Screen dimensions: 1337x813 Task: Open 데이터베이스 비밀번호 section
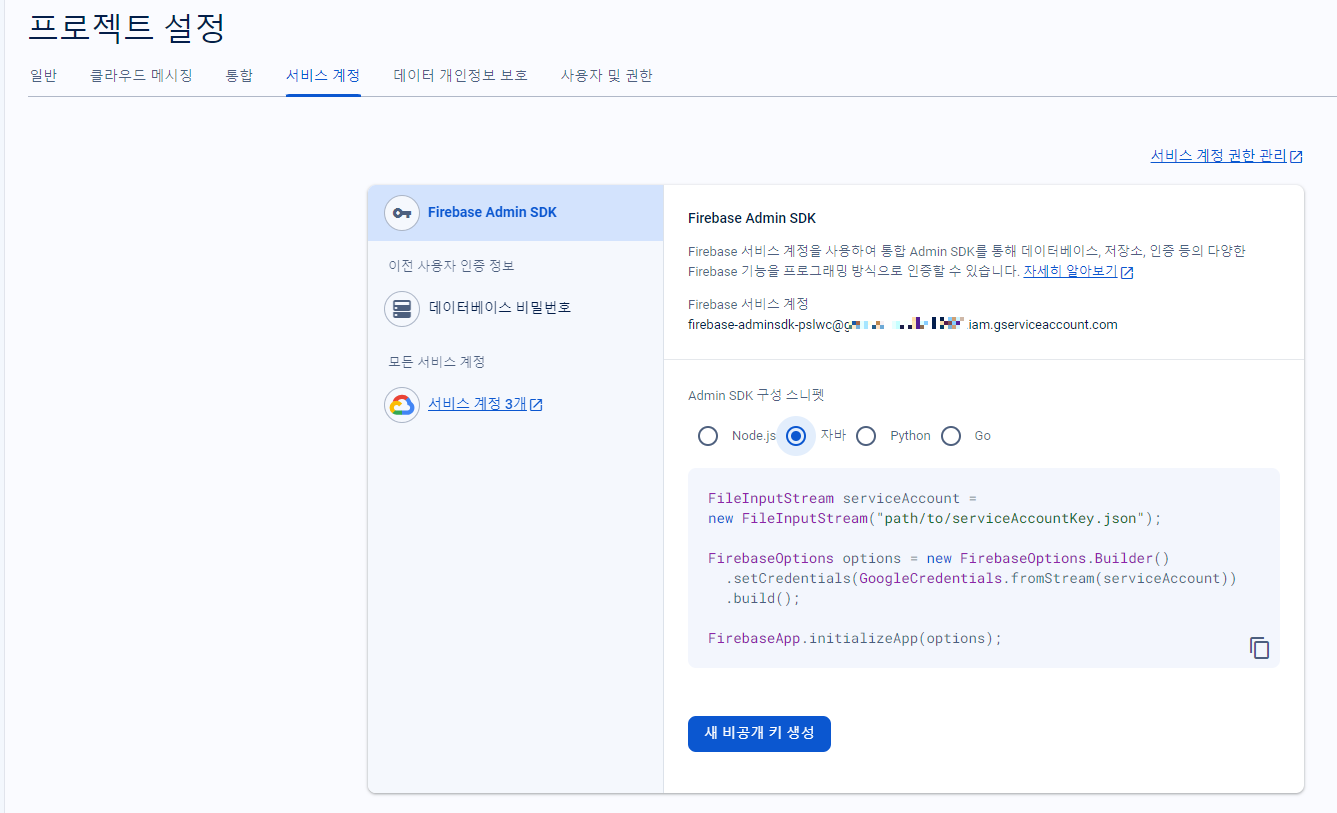500,308
